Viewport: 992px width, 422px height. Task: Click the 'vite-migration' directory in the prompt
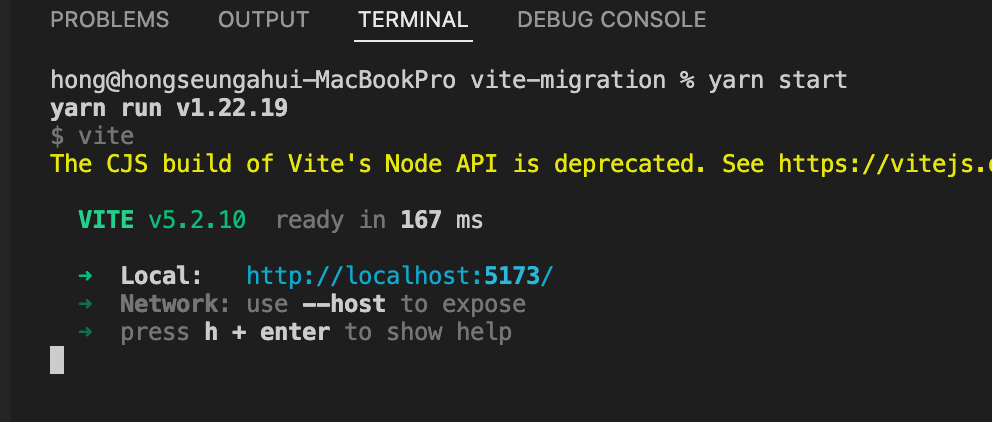point(567,81)
